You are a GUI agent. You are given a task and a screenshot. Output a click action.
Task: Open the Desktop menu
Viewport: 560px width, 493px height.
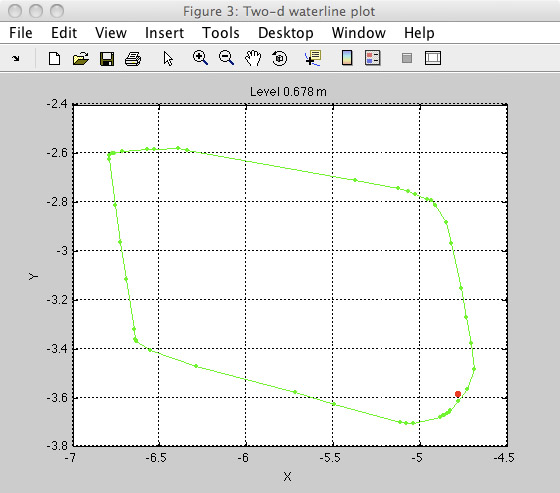point(286,33)
